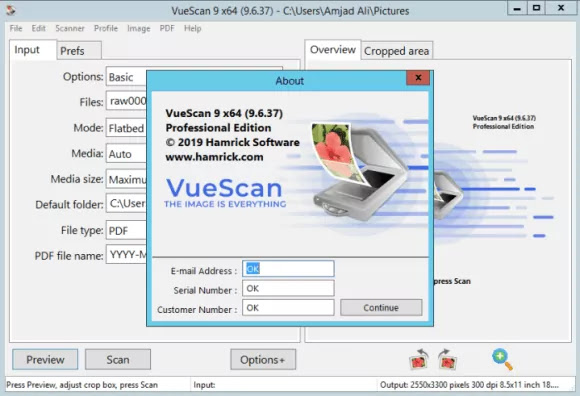This screenshot has width=580, height=396.
Task: Click the VueScan app icon in title bar
Action: point(11,10)
